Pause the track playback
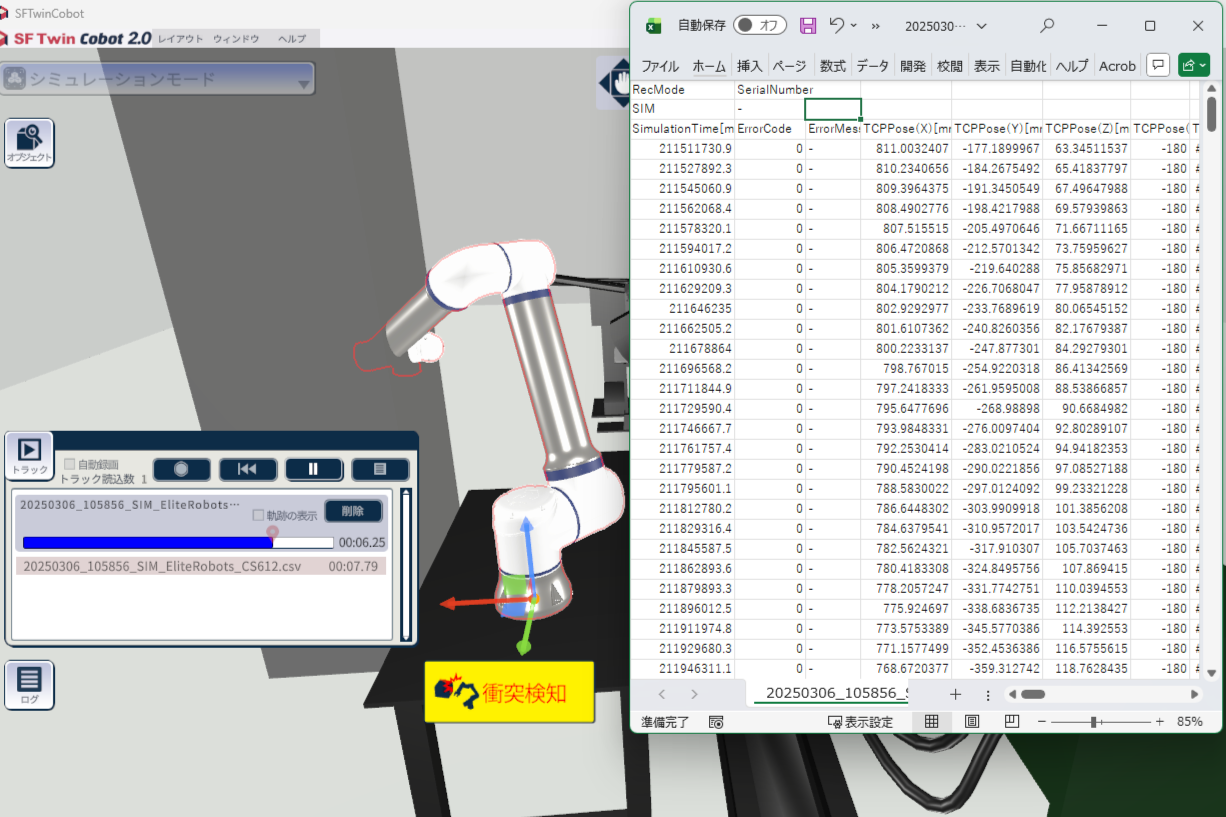This screenshot has width=1226, height=817. coord(313,469)
